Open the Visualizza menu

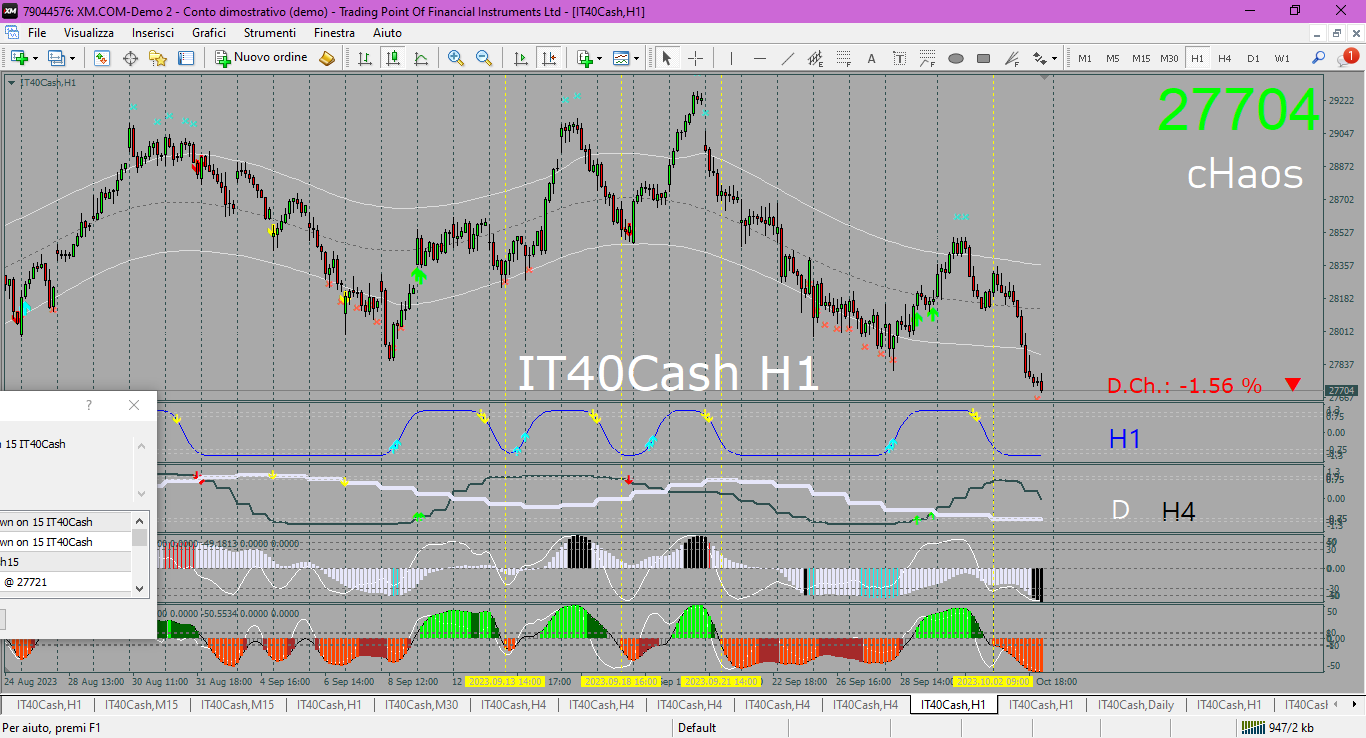point(89,33)
